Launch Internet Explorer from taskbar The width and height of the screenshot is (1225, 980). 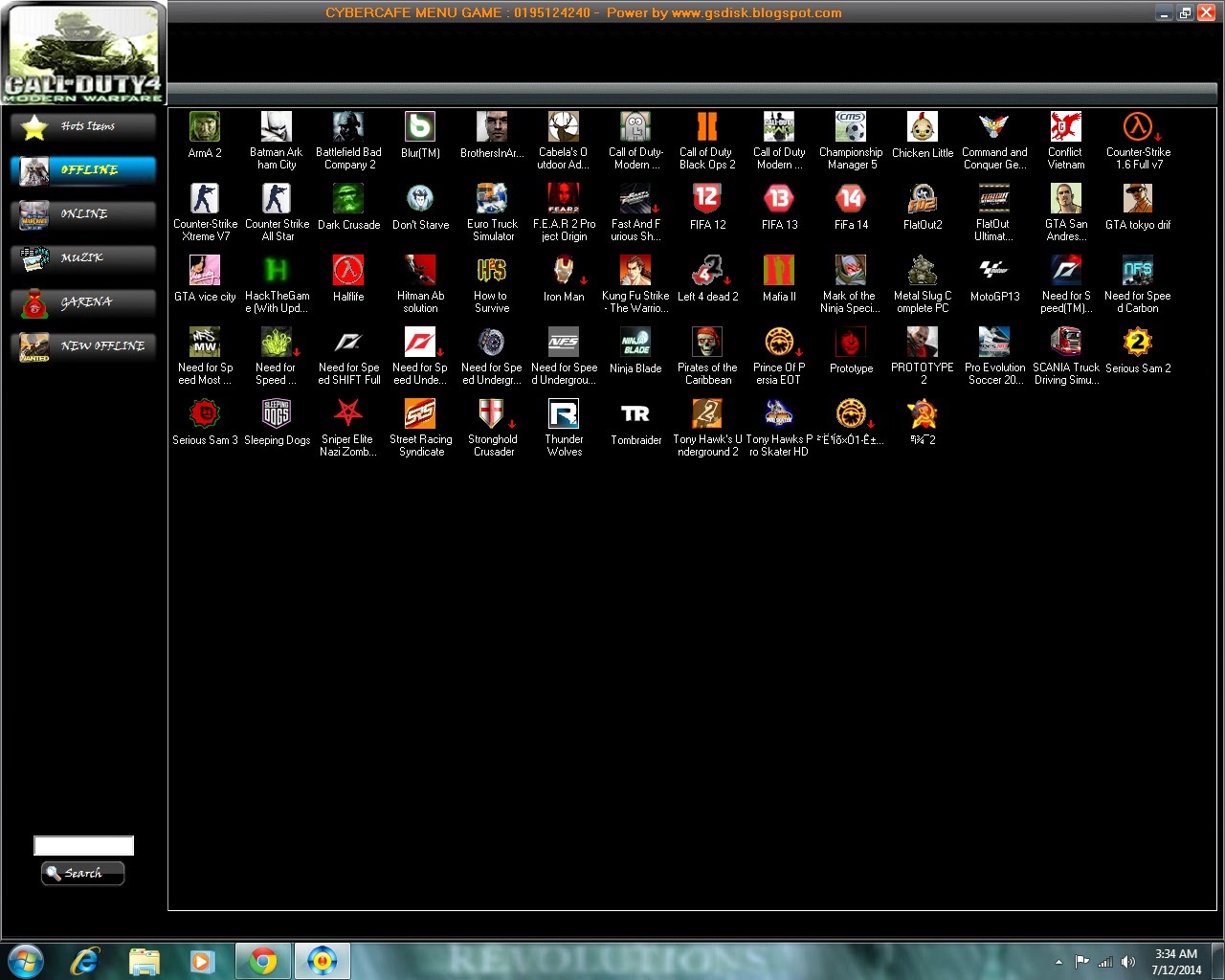point(85,960)
